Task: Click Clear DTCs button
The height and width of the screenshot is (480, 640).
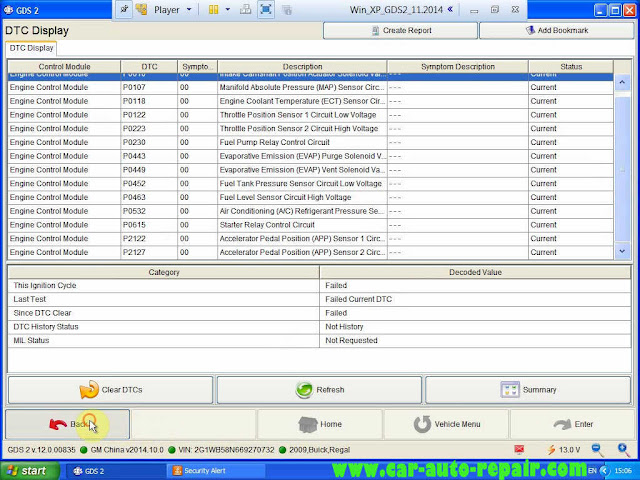Action: tap(110, 390)
